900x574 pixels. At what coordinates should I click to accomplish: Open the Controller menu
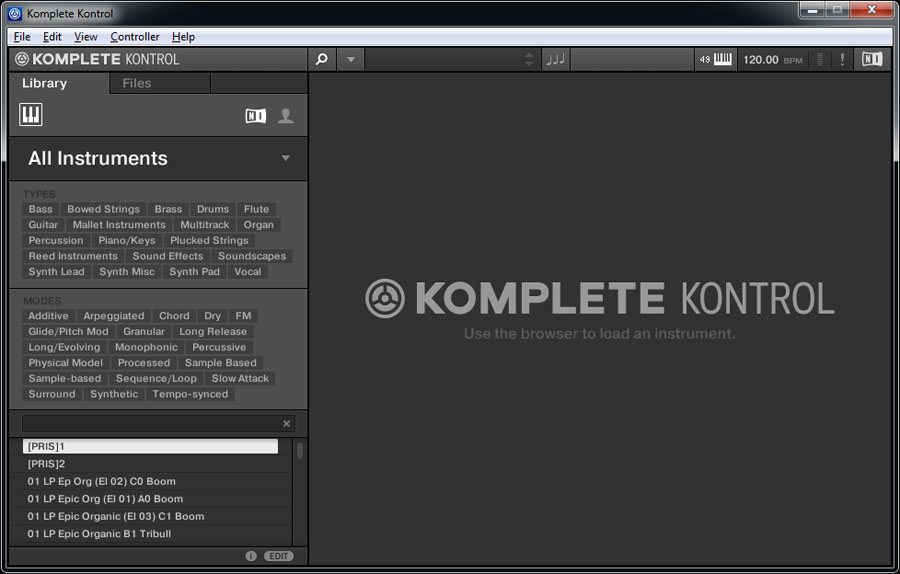pyautogui.click(x=134, y=37)
